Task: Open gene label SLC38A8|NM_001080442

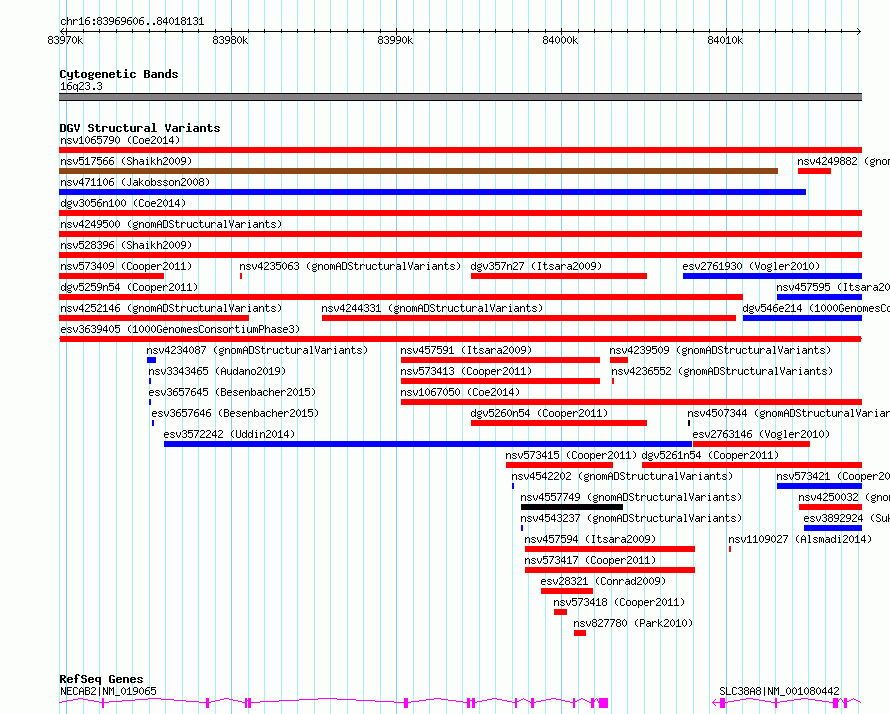Action: click(x=779, y=691)
